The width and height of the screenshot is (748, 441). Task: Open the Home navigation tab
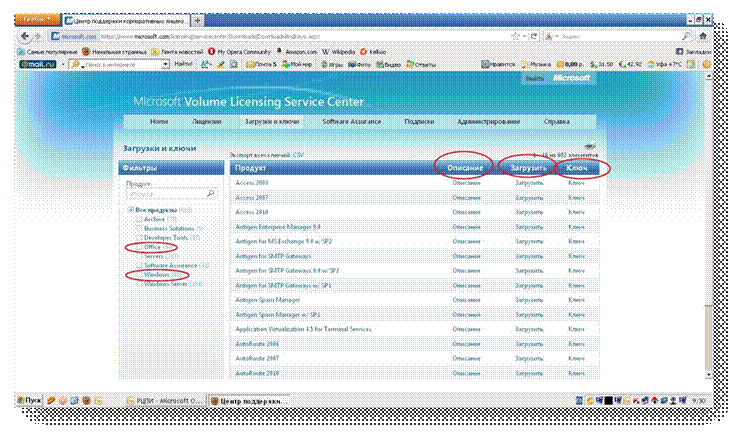(159, 122)
